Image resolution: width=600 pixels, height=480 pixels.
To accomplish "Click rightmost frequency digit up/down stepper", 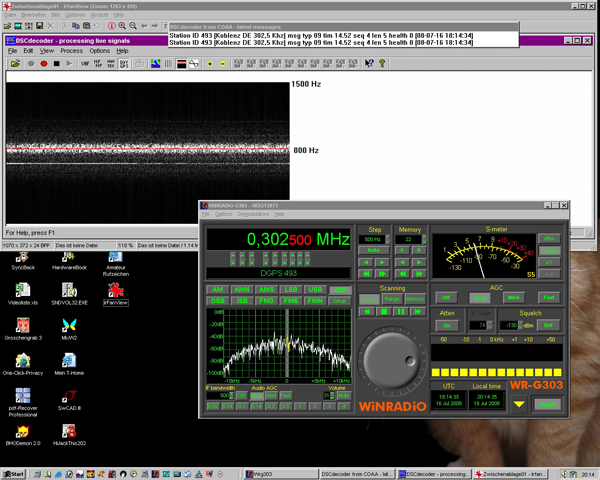I will coord(307,259).
